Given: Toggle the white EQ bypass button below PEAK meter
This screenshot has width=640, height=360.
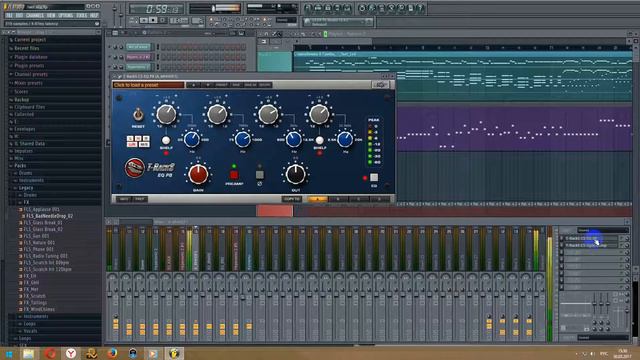Looking at the screenshot, I should [374, 178].
